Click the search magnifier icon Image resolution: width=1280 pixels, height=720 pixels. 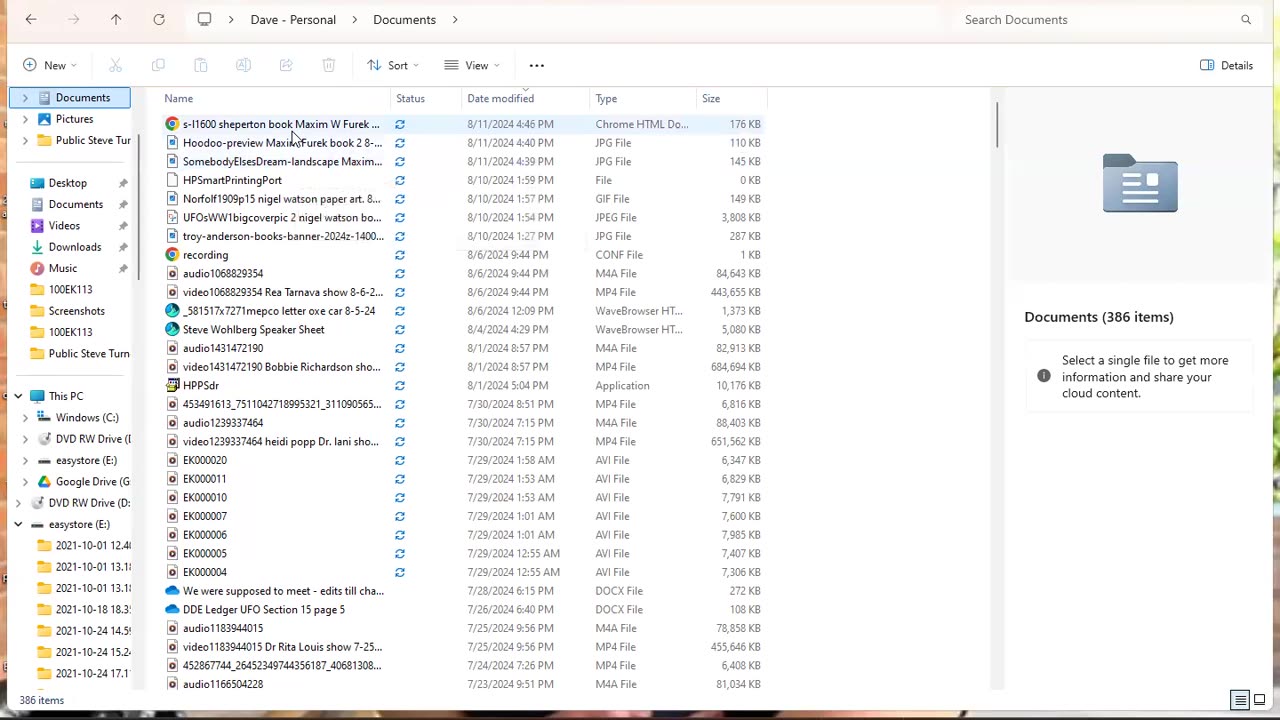1246,20
